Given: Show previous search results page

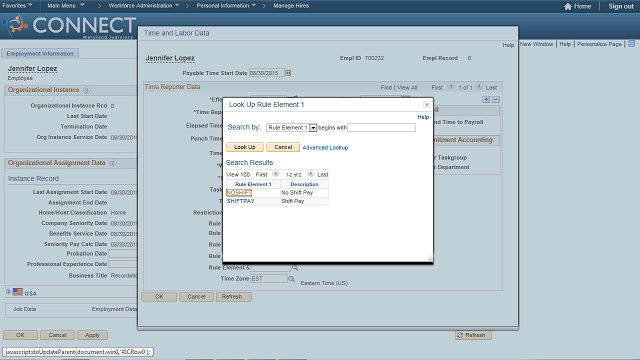Looking at the screenshot, I should point(276,173).
